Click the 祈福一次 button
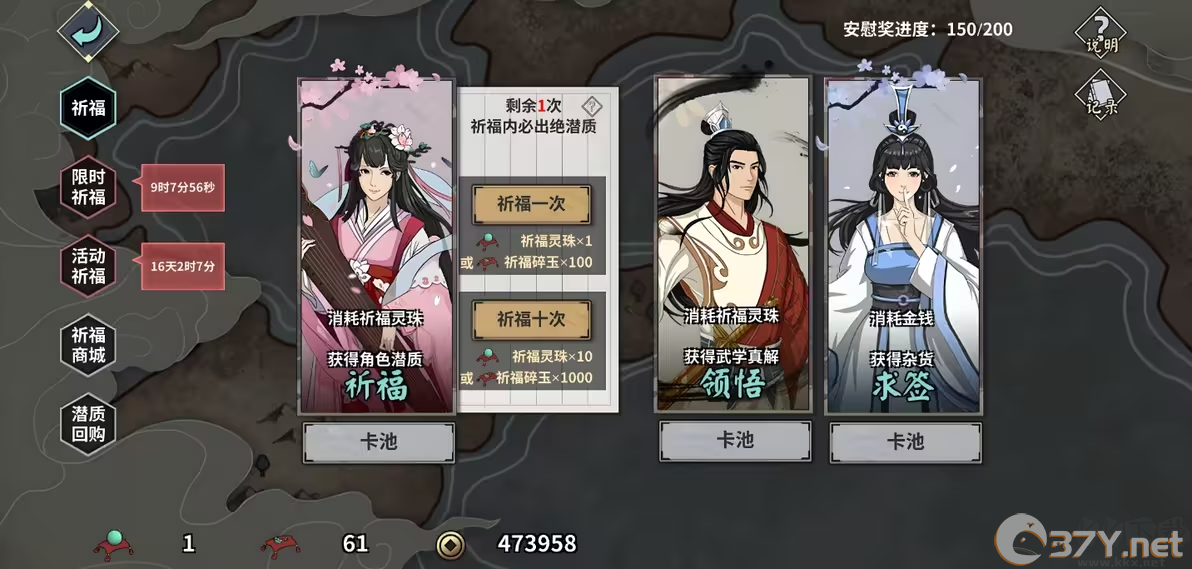Image resolution: width=1192 pixels, height=569 pixels. pos(531,204)
